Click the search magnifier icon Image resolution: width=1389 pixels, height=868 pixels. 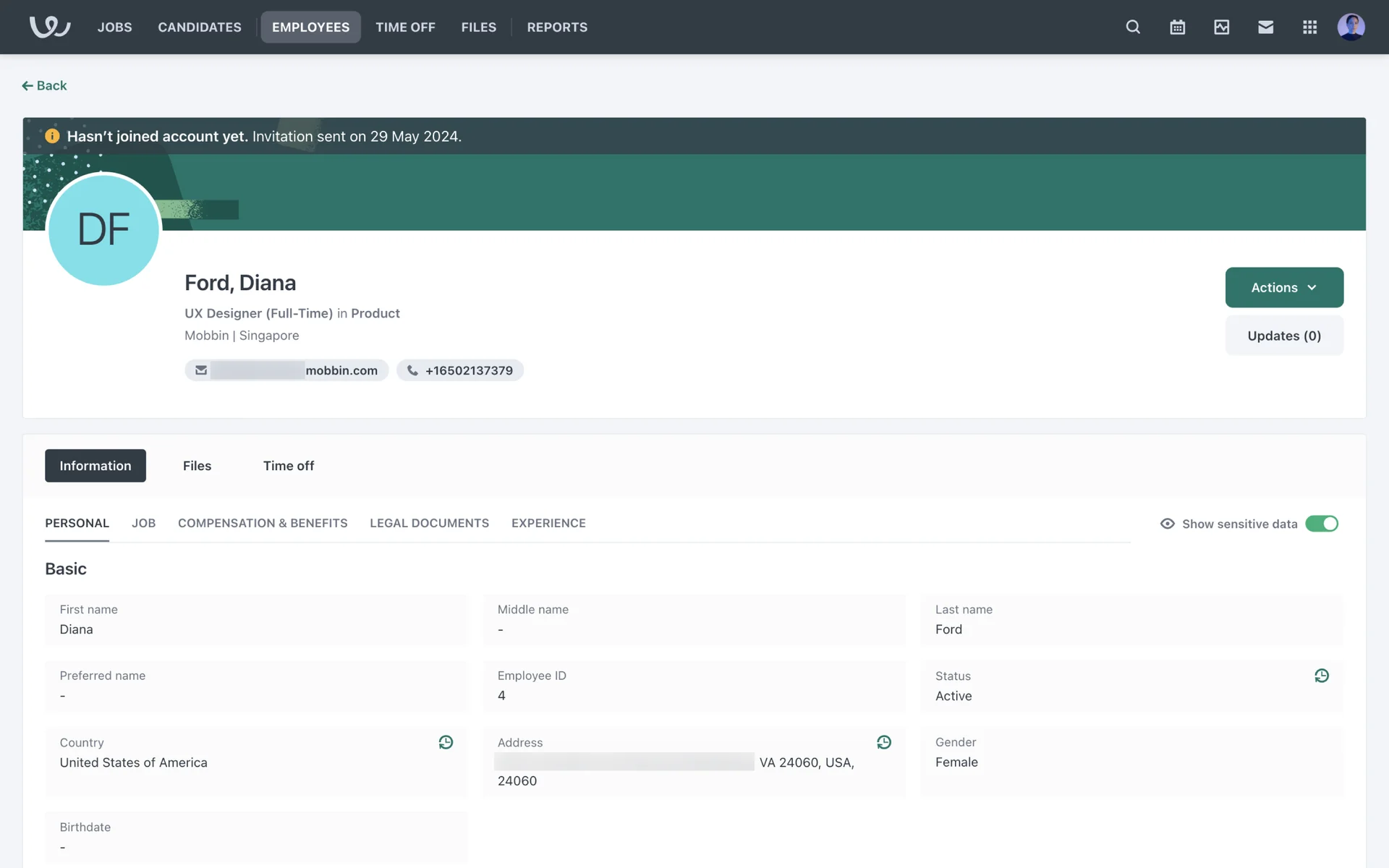pyautogui.click(x=1133, y=27)
